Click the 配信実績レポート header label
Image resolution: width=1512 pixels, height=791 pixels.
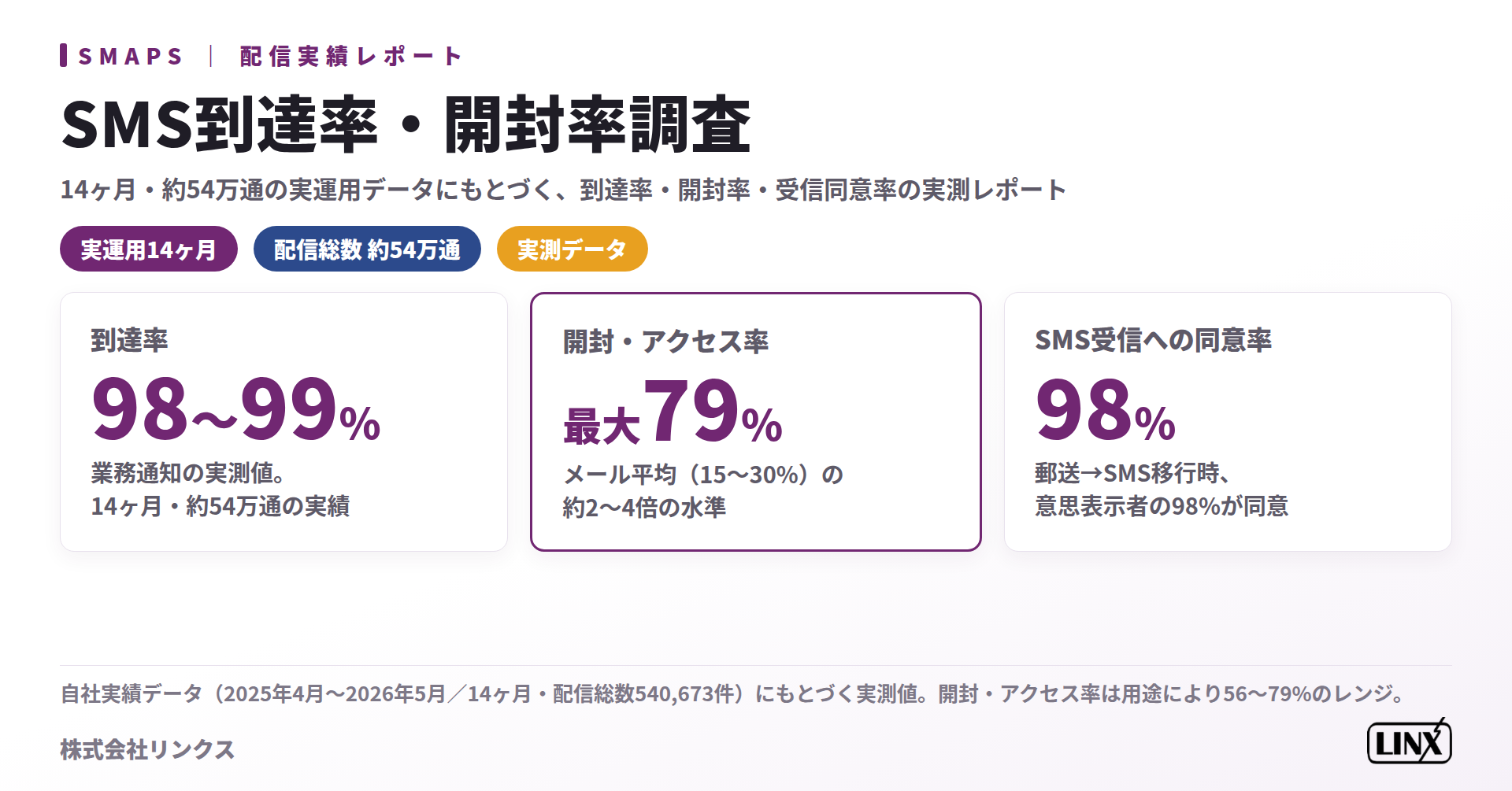350,57
